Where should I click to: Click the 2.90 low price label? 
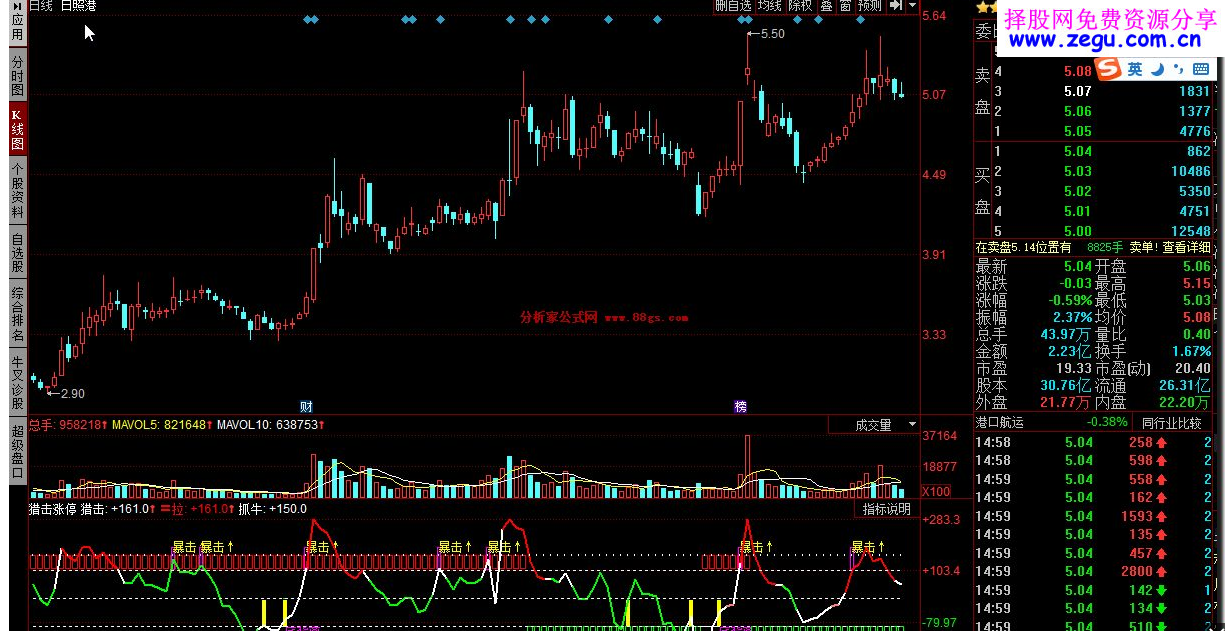[x=72, y=394]
